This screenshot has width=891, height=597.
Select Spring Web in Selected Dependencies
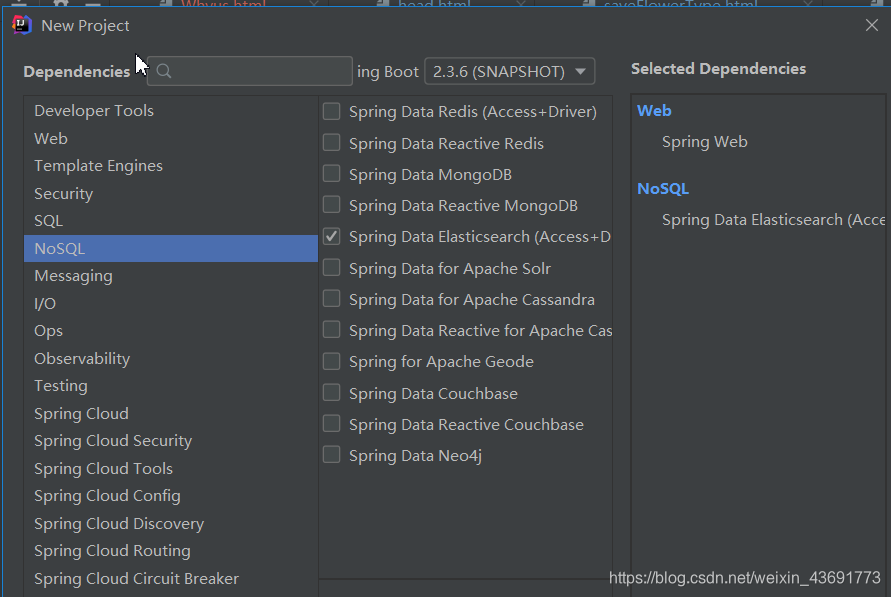705,142
